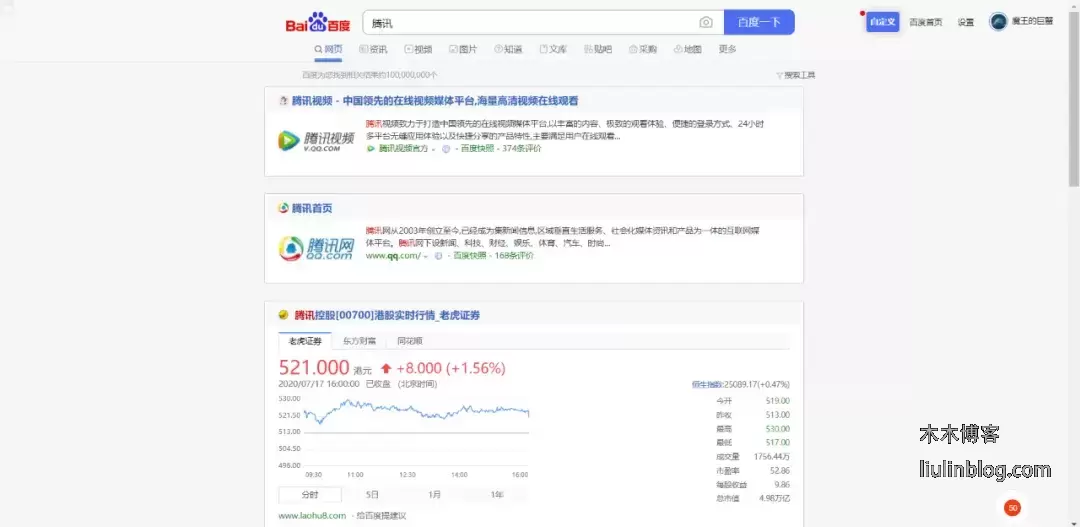Select the 5日 chart range
The height and width of the screenshot is (527, 1080).
coord(372,494)
